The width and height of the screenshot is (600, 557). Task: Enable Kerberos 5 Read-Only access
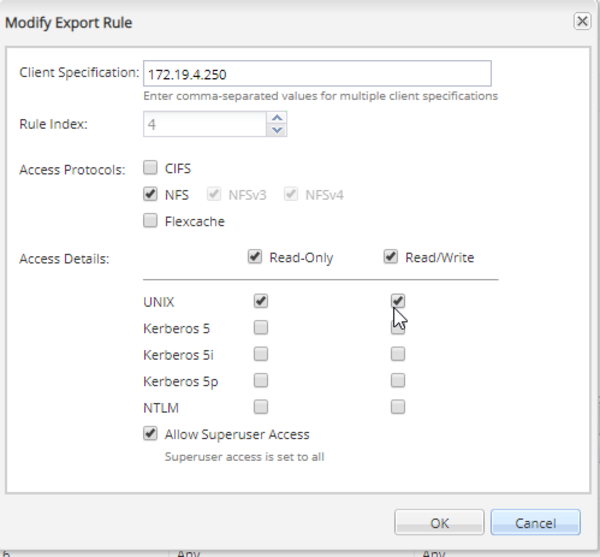261,327
